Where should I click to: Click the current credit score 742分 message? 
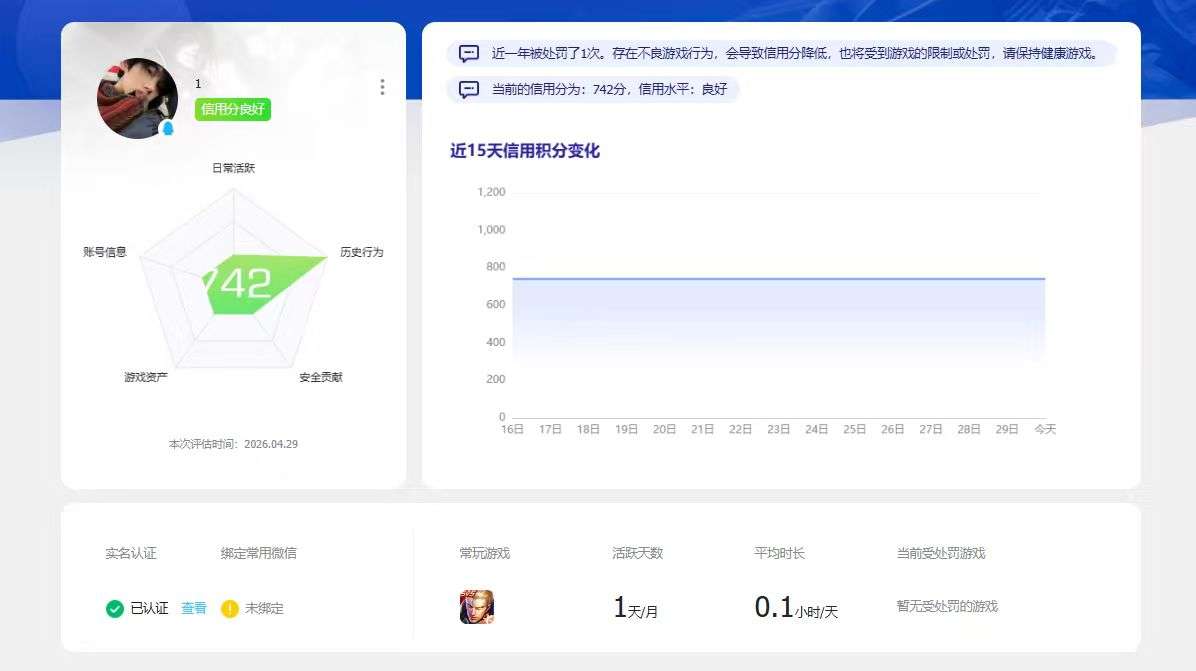[x=609, y=89]
